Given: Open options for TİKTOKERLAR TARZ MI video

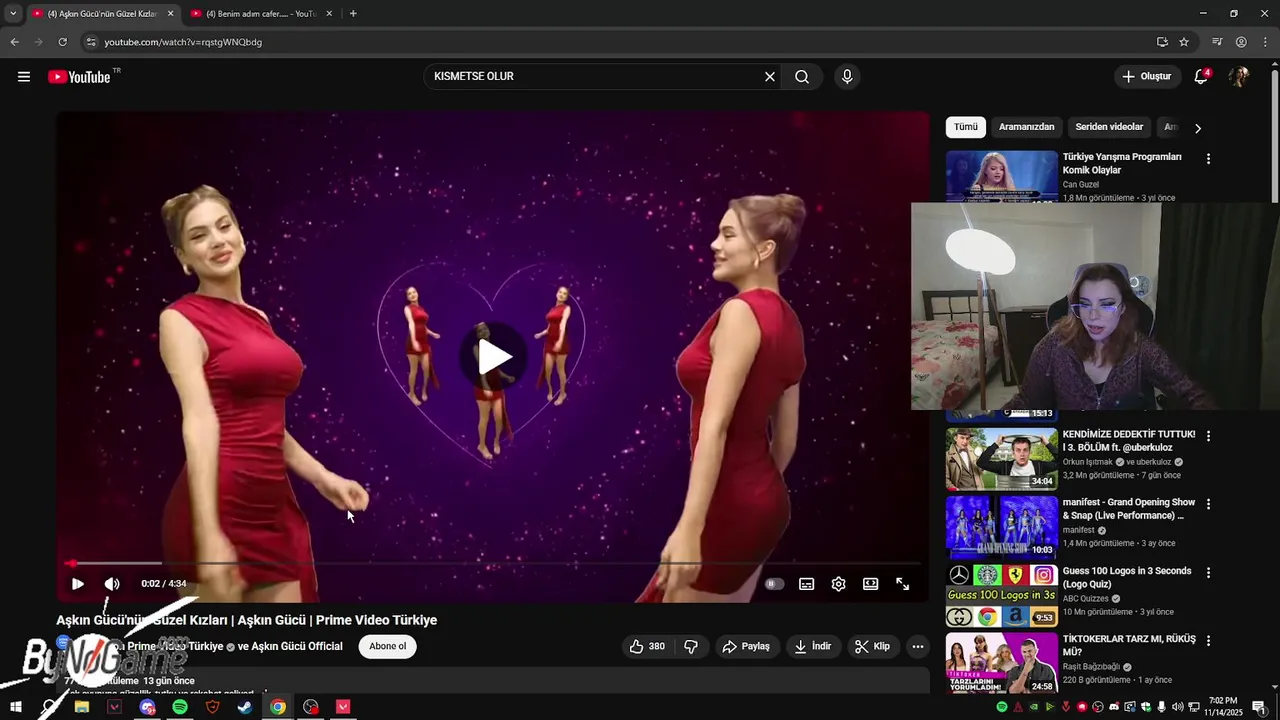Looking at the screenshot, I should point(1208,641).
